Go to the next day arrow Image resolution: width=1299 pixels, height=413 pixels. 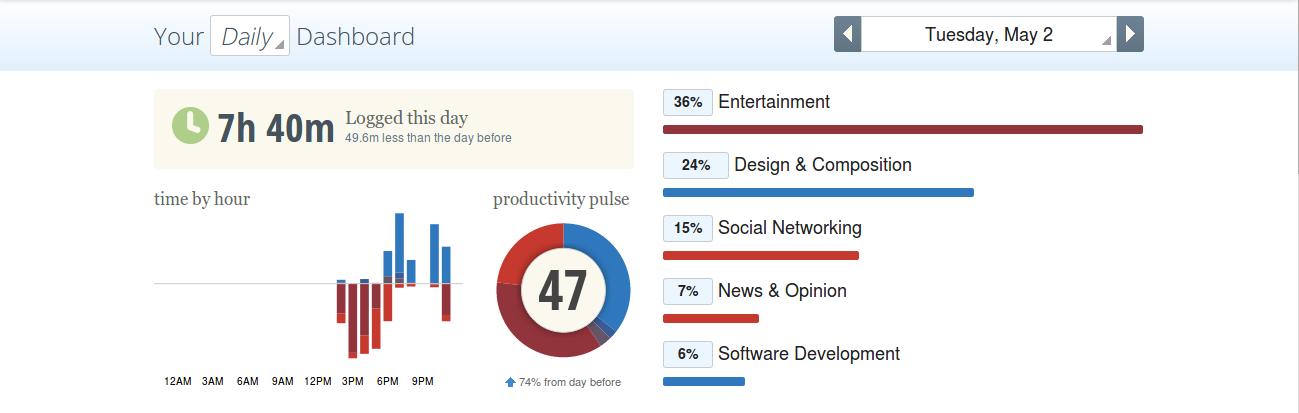[x=1130, y=35]
